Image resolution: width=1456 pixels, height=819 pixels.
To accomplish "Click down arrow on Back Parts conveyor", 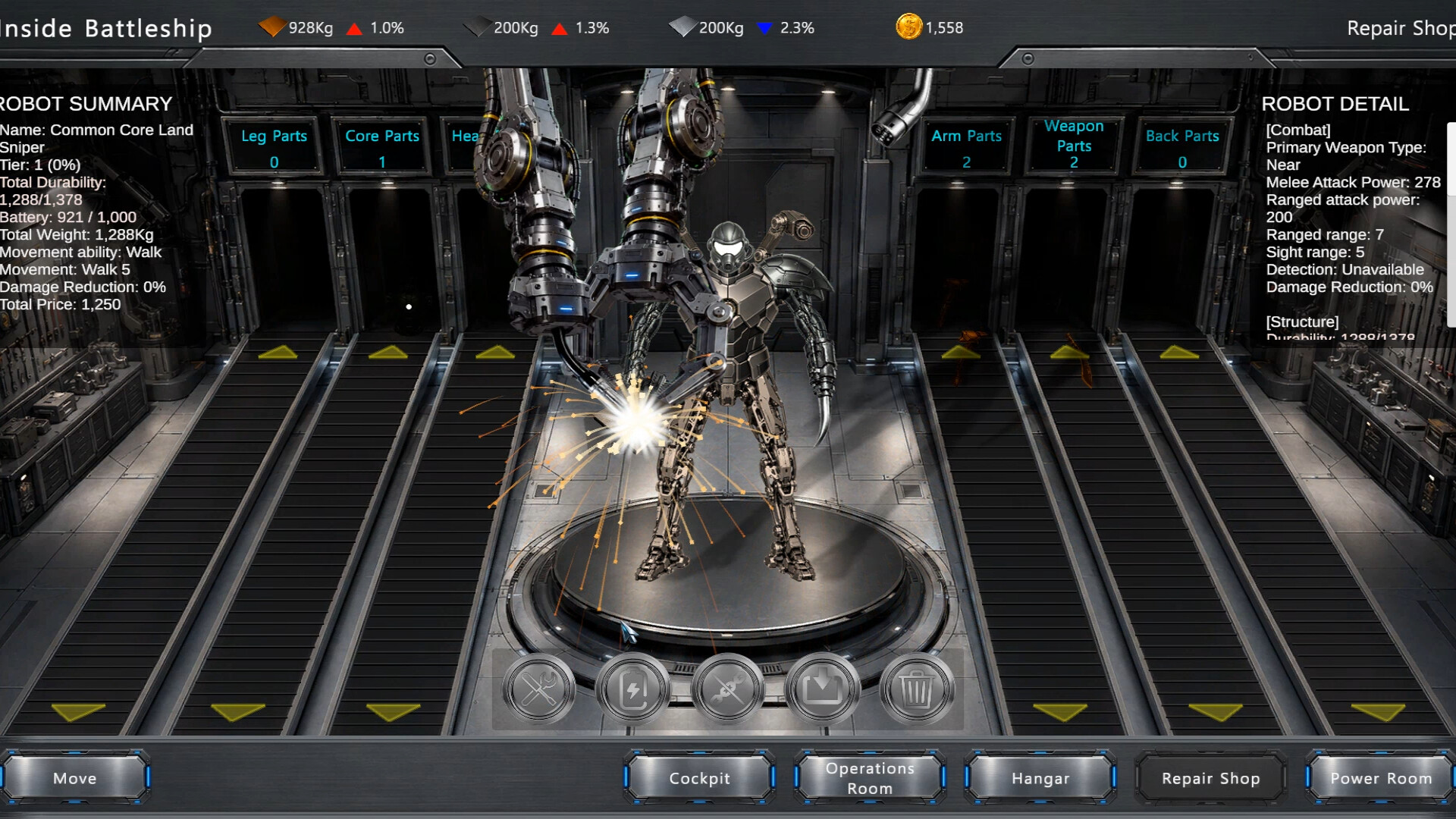I will (1378, 712).
